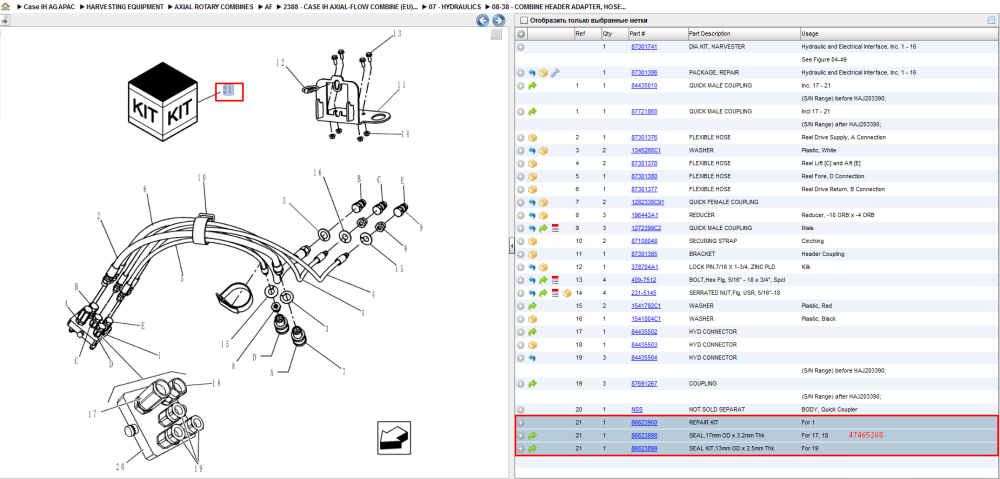This screenshot has width=1000, height=479.
Task: Open part number link 1282338C91
Action: [x=647, y=202]
